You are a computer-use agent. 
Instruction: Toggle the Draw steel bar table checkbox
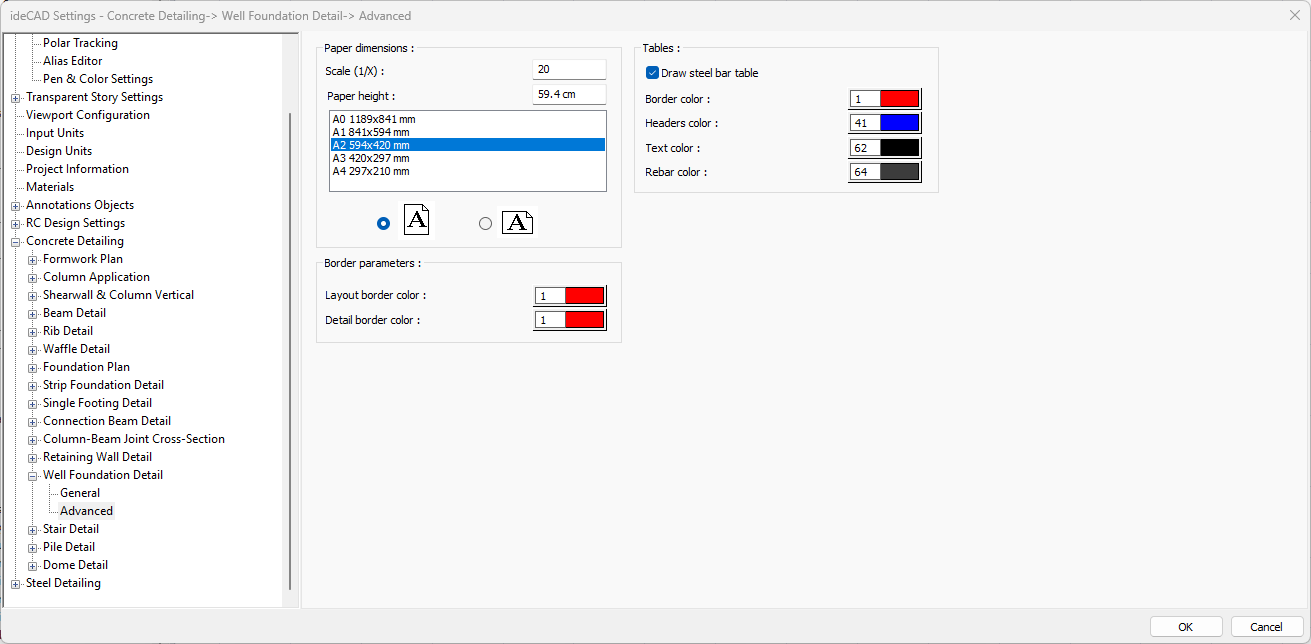653,73
